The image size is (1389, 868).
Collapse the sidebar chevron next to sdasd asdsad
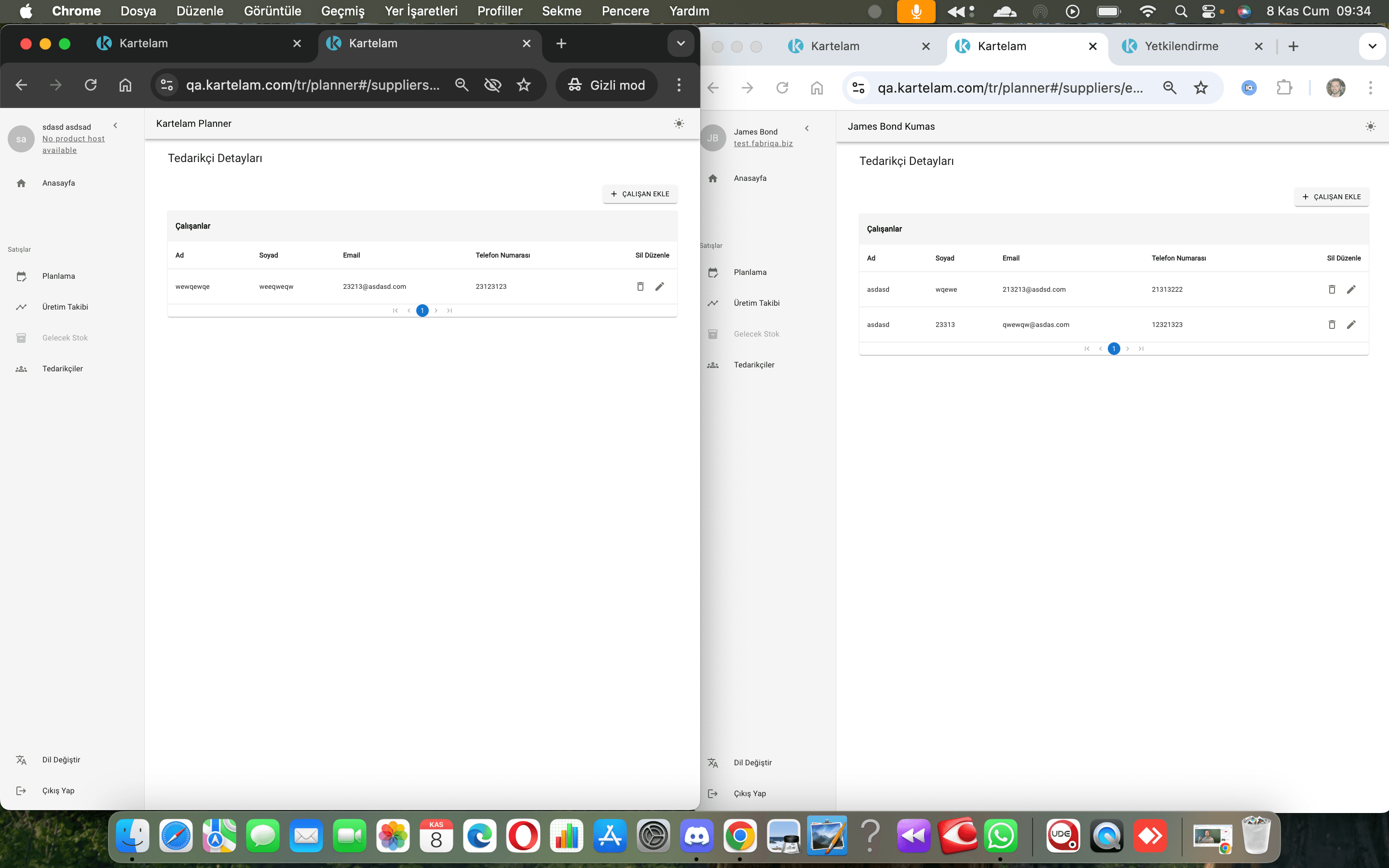click(115, 126)
